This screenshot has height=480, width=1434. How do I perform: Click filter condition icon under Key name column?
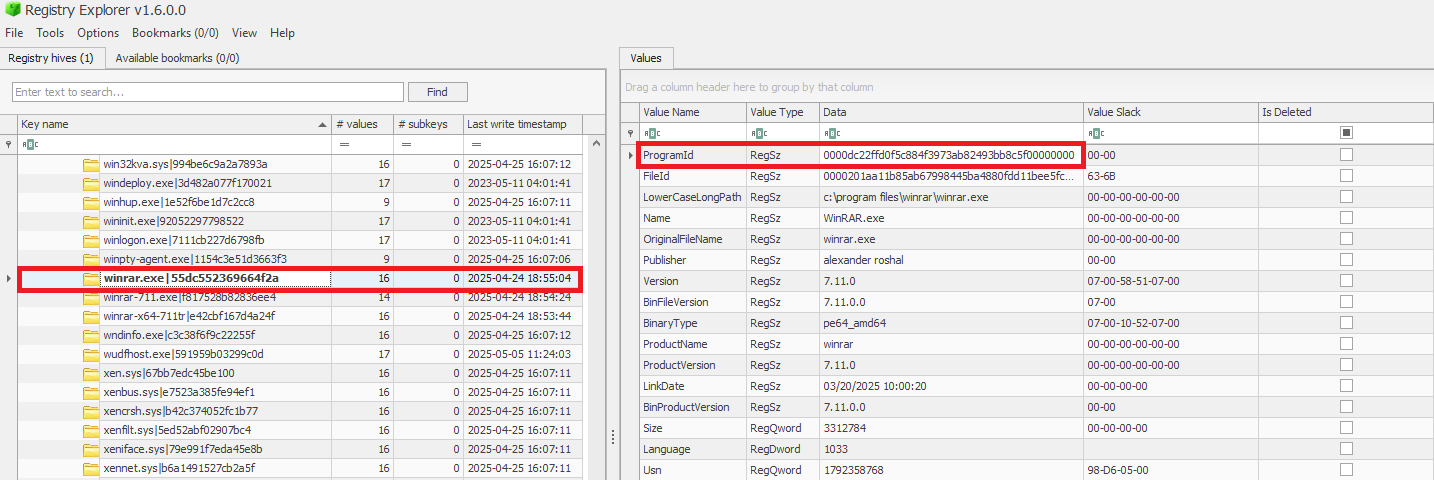pos(28,145)
